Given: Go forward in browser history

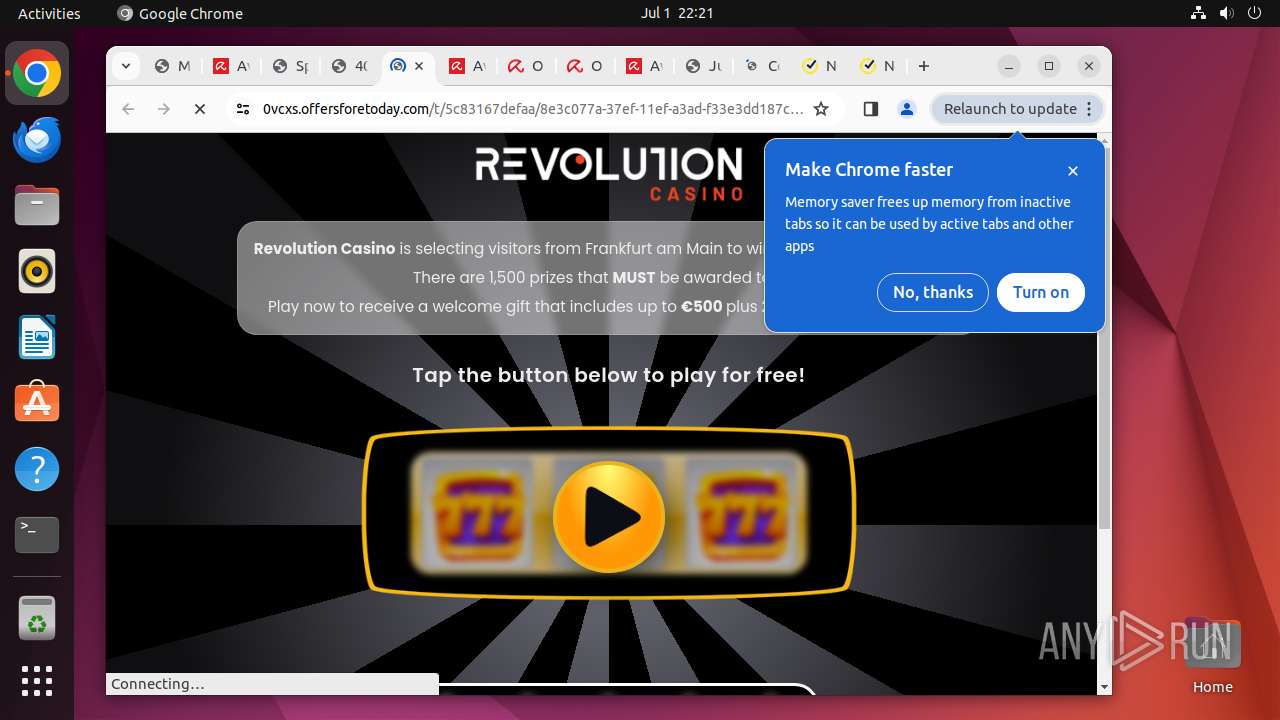Looking at the screenshot, I should click(x=164, y=109).
